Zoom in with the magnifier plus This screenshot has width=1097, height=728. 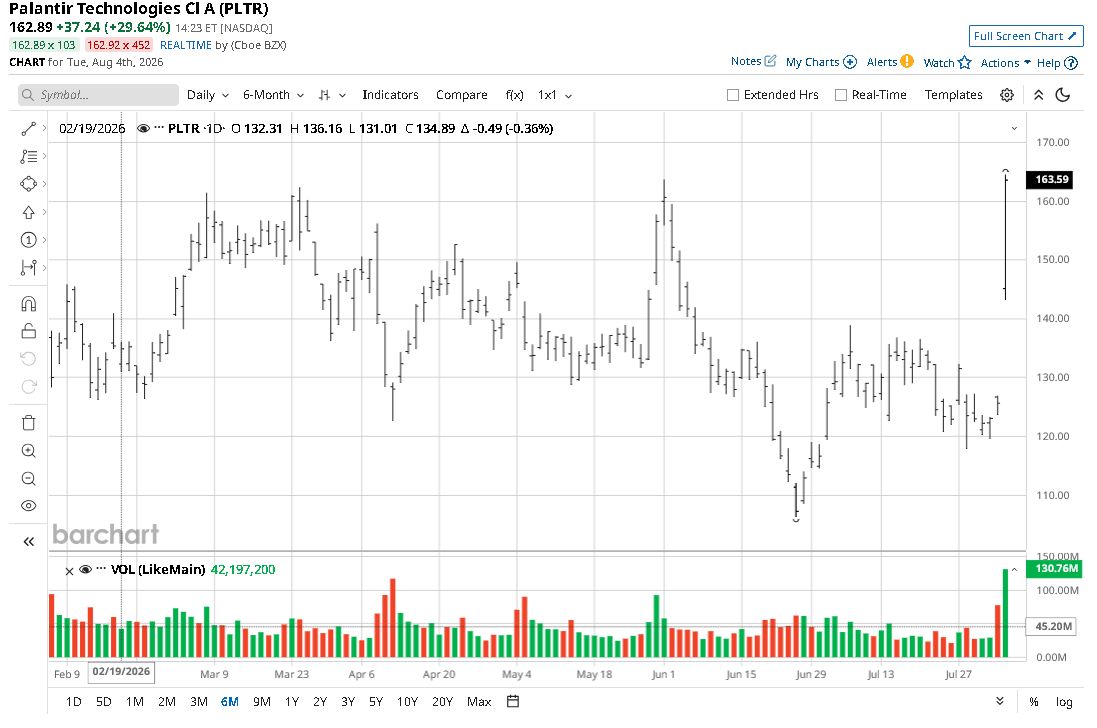(28, 450)
